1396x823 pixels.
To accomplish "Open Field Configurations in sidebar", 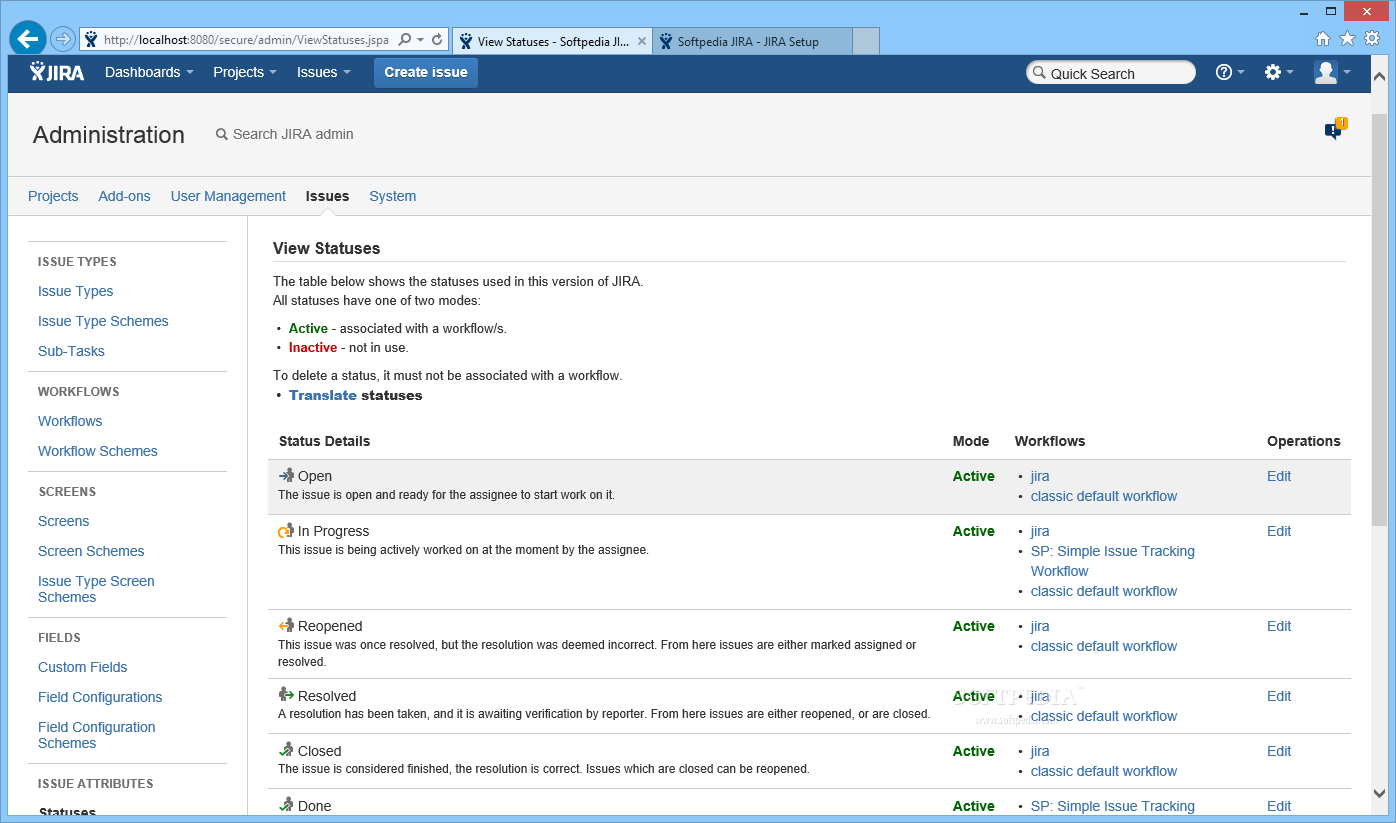I will [x=100, y=697].
